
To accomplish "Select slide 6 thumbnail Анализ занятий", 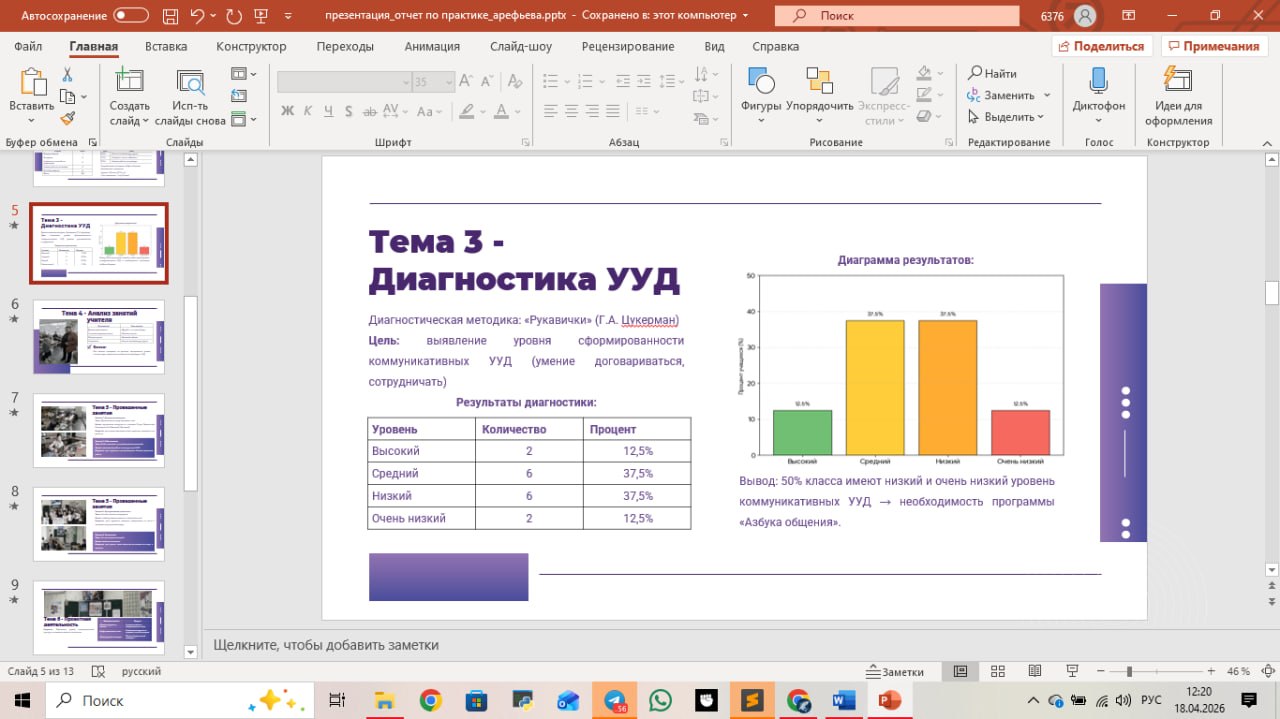I will [x=99, y=337].
